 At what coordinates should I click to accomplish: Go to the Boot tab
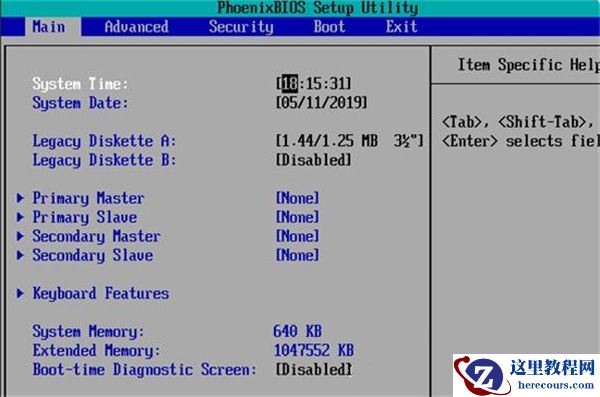coord(329,27)
